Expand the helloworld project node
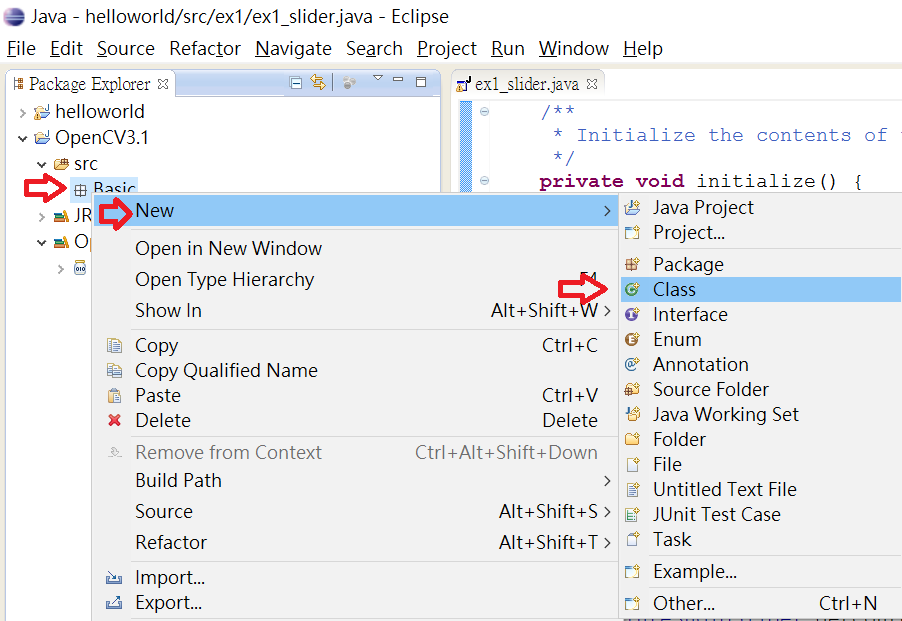The image size is (902, 621). [x=22, y=112]
